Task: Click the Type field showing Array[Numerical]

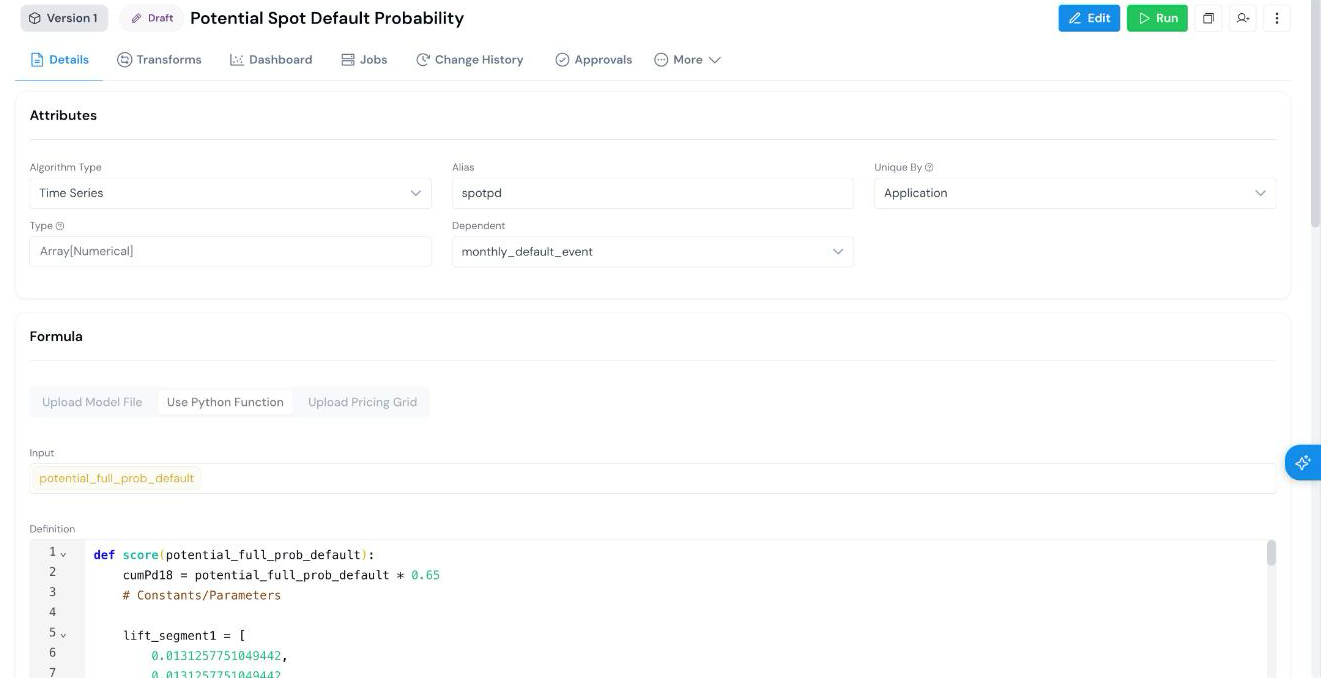Action: pos(230,252)
